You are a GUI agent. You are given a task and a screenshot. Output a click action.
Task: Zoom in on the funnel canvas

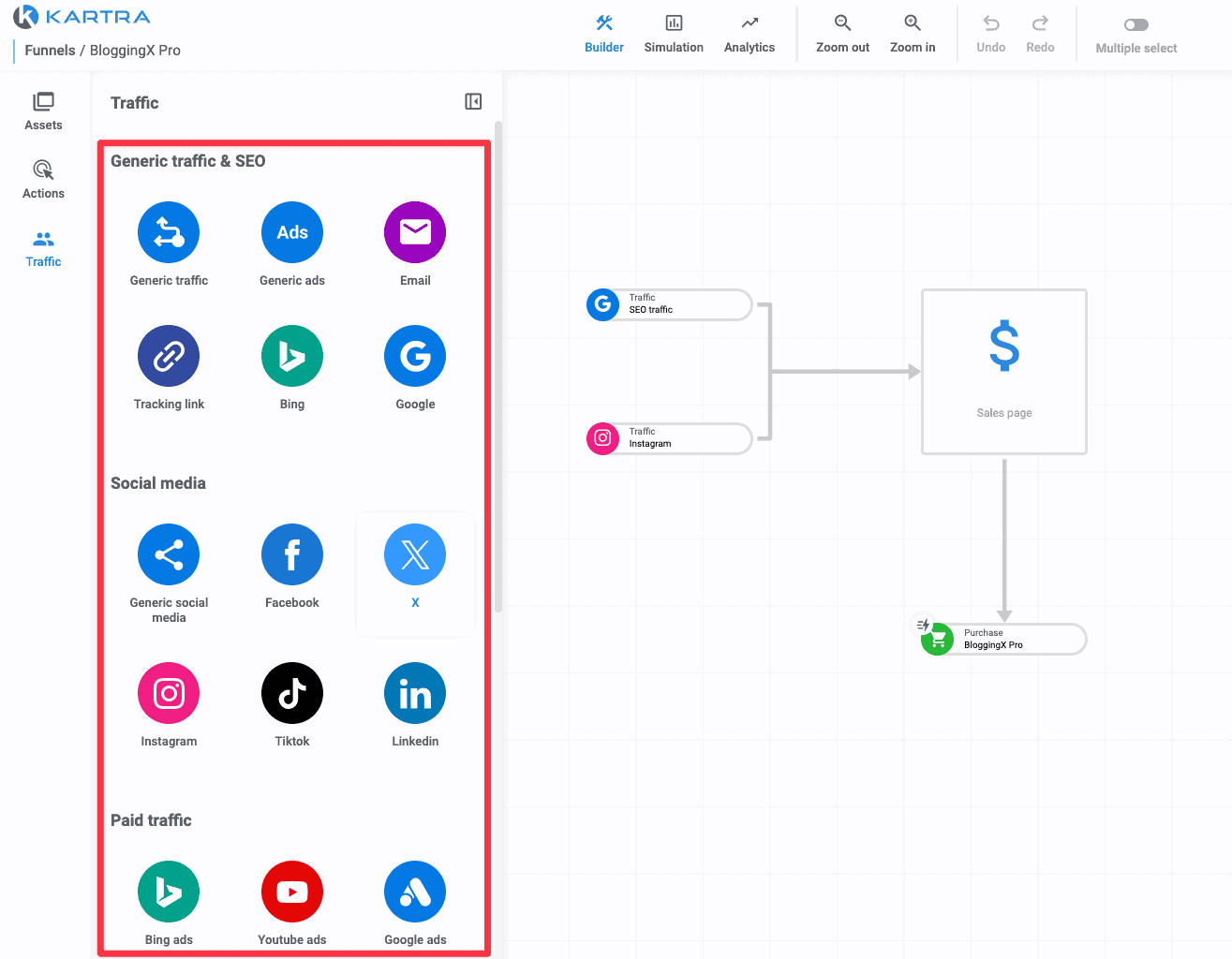pos(913,35)
